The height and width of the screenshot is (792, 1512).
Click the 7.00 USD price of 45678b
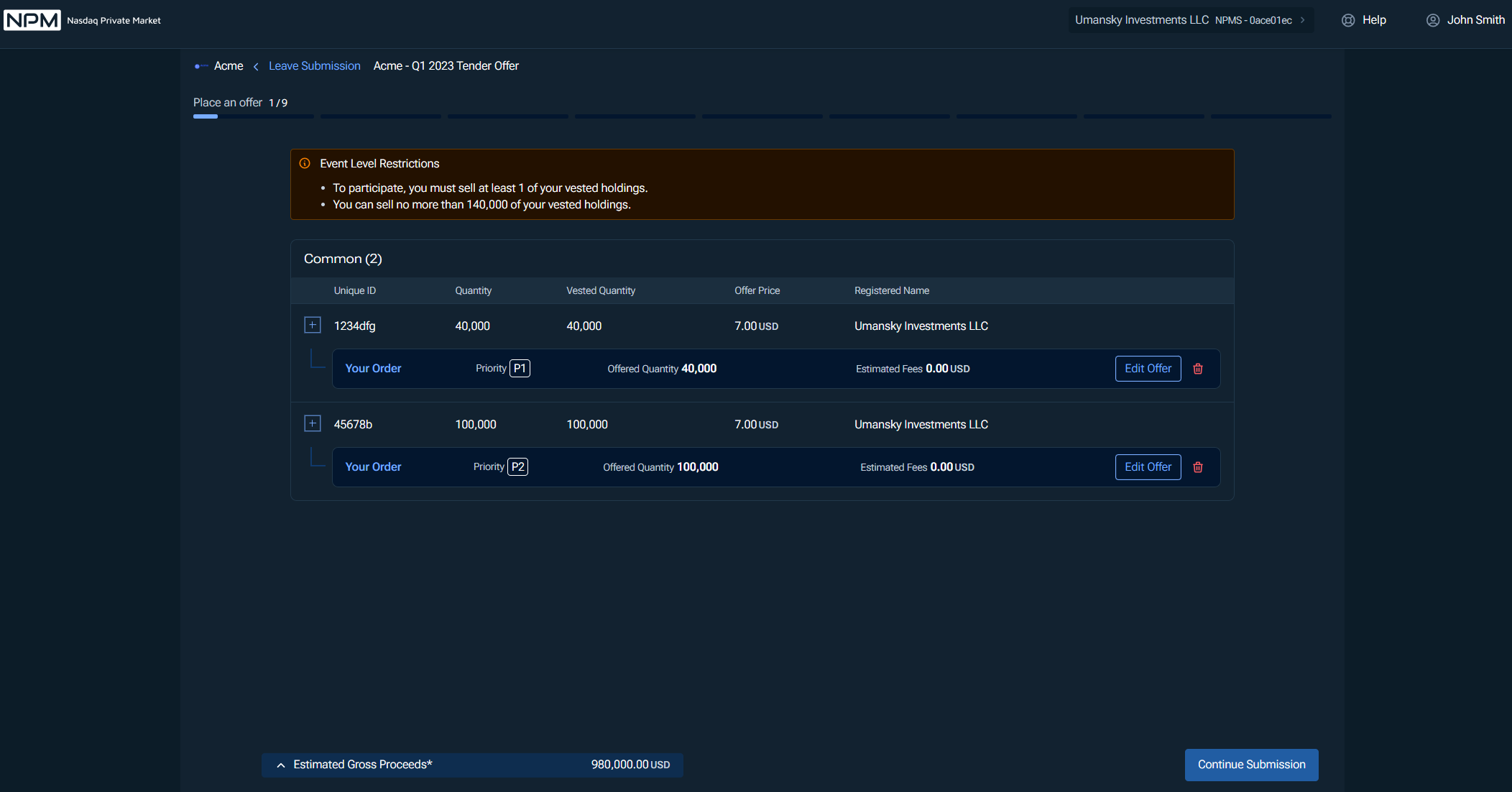(756, 425)
